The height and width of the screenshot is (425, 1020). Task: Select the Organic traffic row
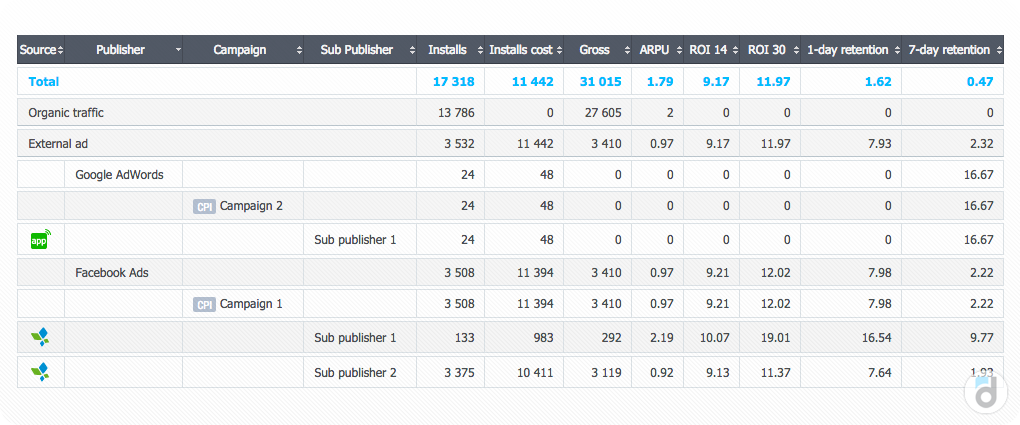[66, 113]
